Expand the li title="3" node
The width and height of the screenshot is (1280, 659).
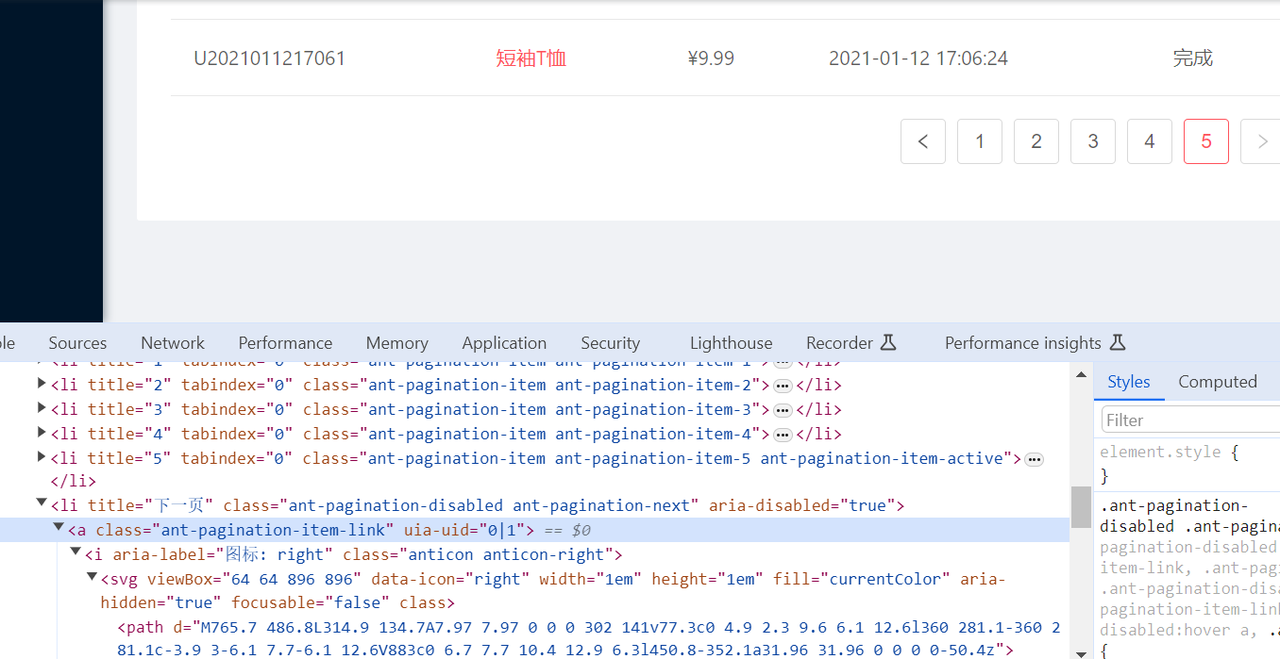point(41,409)
